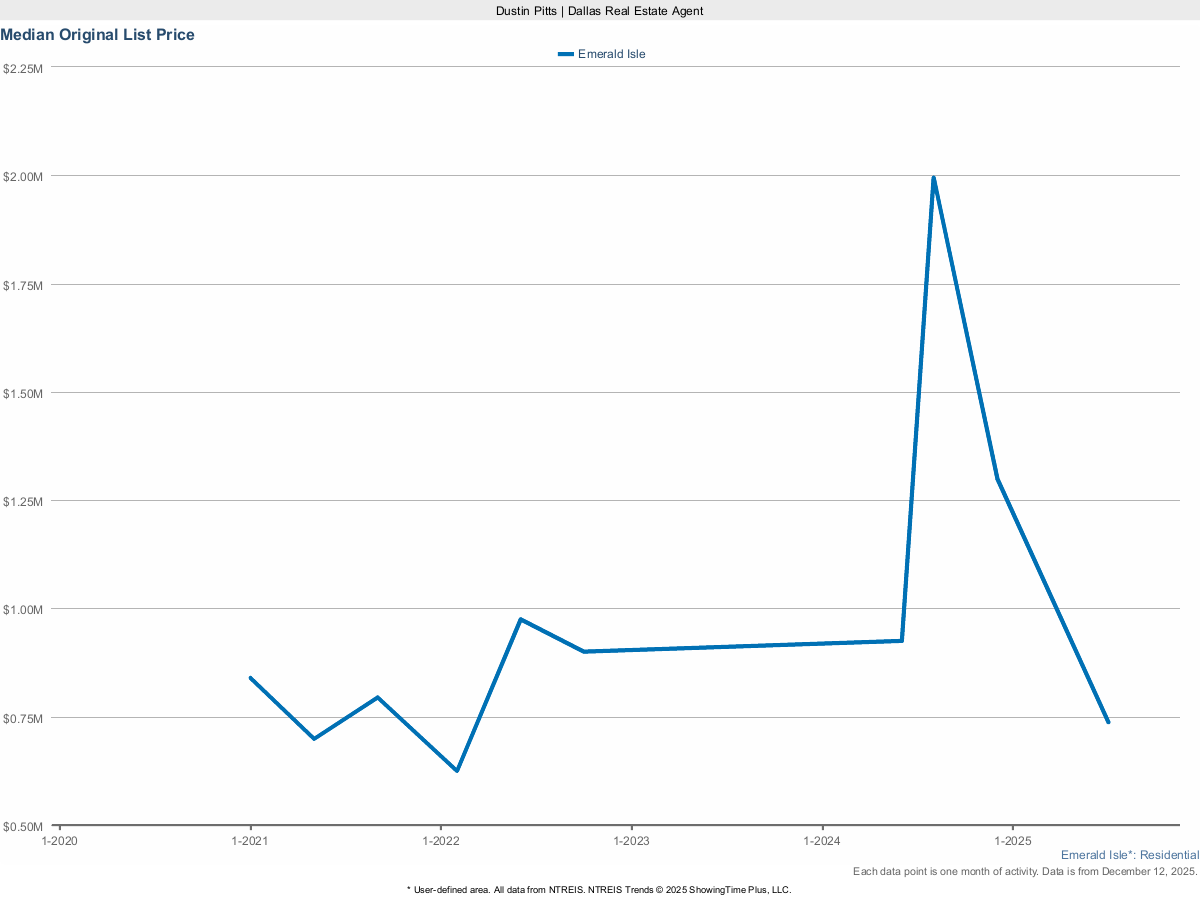
Task: Click the Emerald Isle*: Residential footnote
Action: click(1129, 855)
